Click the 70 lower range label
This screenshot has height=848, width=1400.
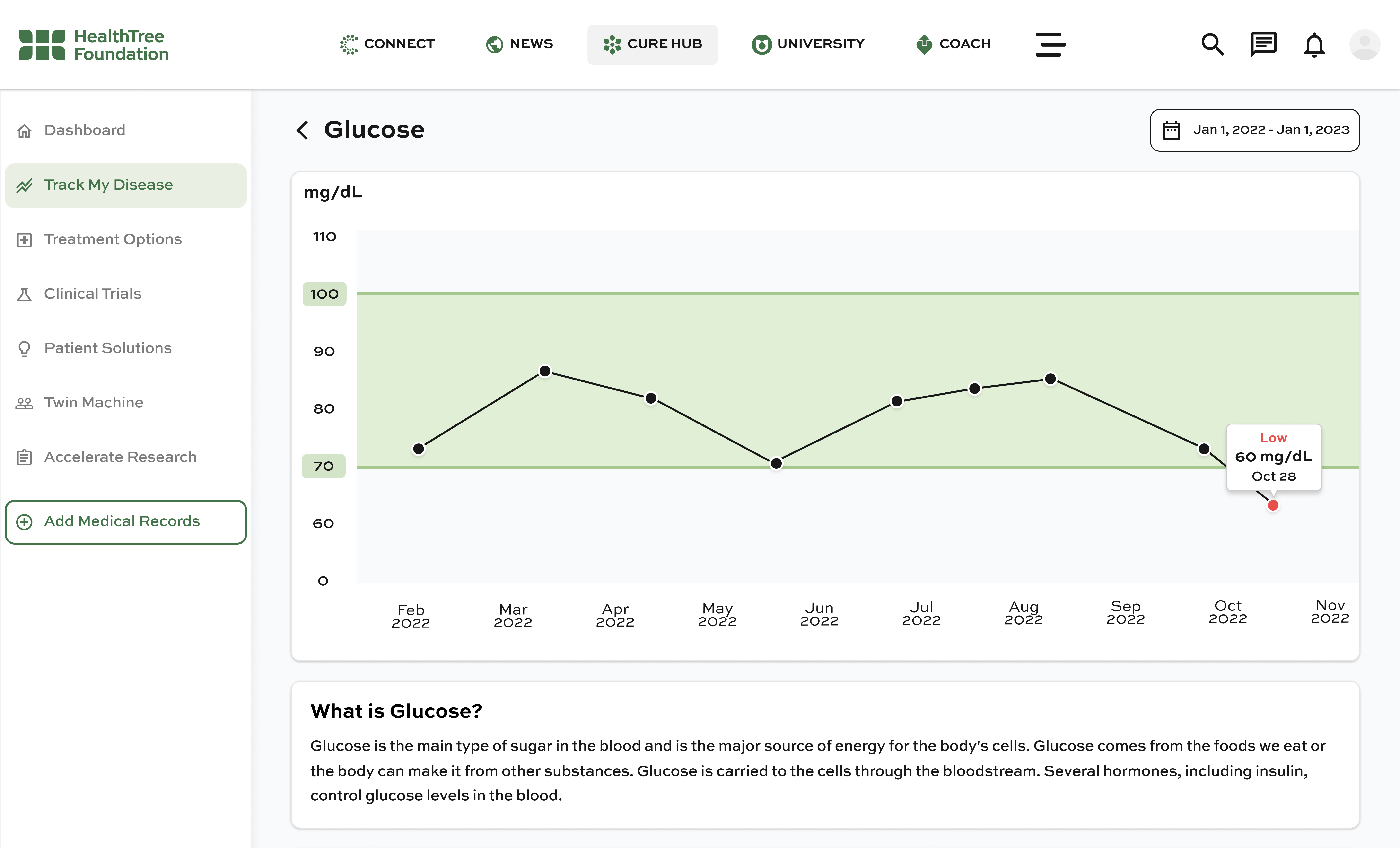(324, 467)
